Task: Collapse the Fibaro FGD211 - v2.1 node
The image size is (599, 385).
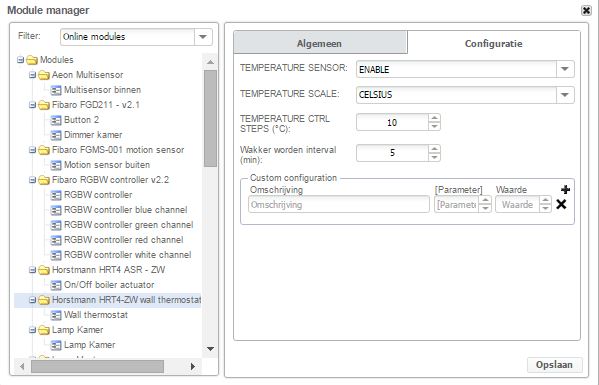Action: coord(32,105)
